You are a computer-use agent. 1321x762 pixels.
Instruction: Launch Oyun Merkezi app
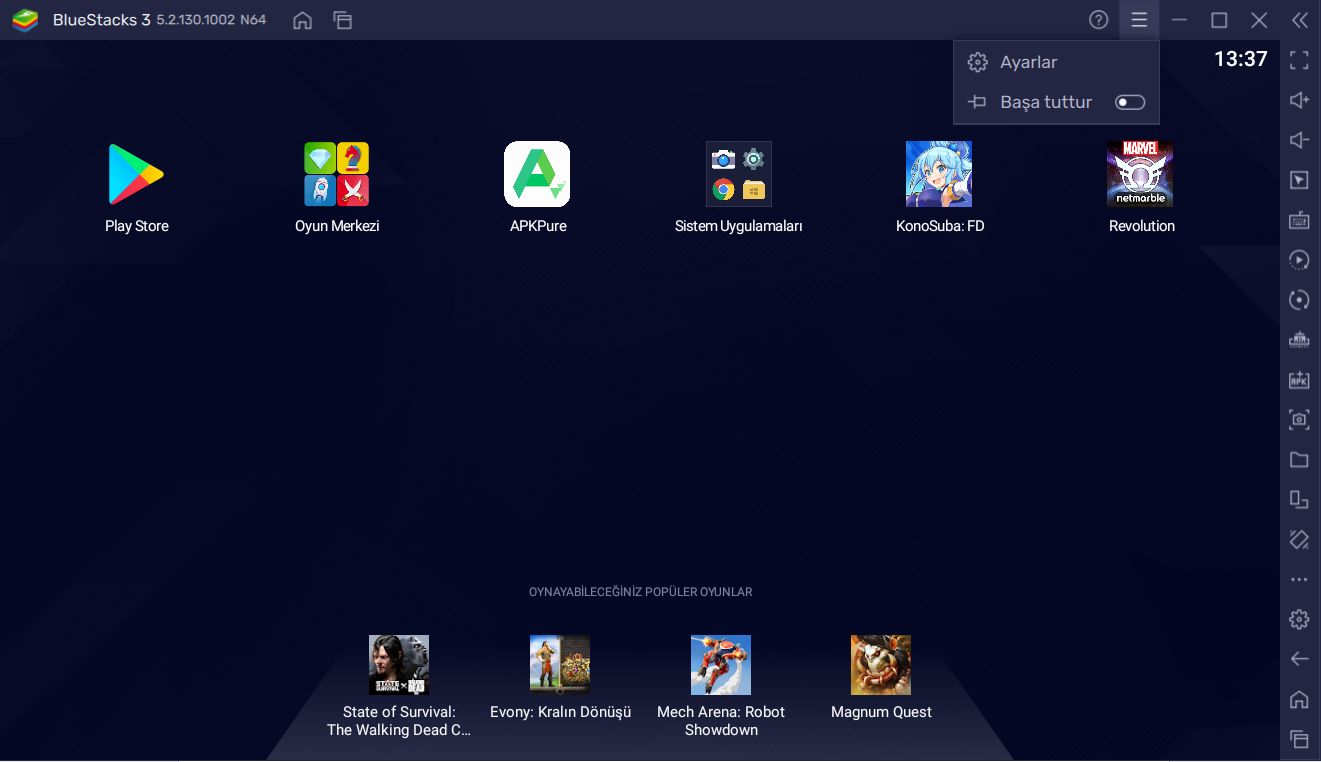(337, 174)
